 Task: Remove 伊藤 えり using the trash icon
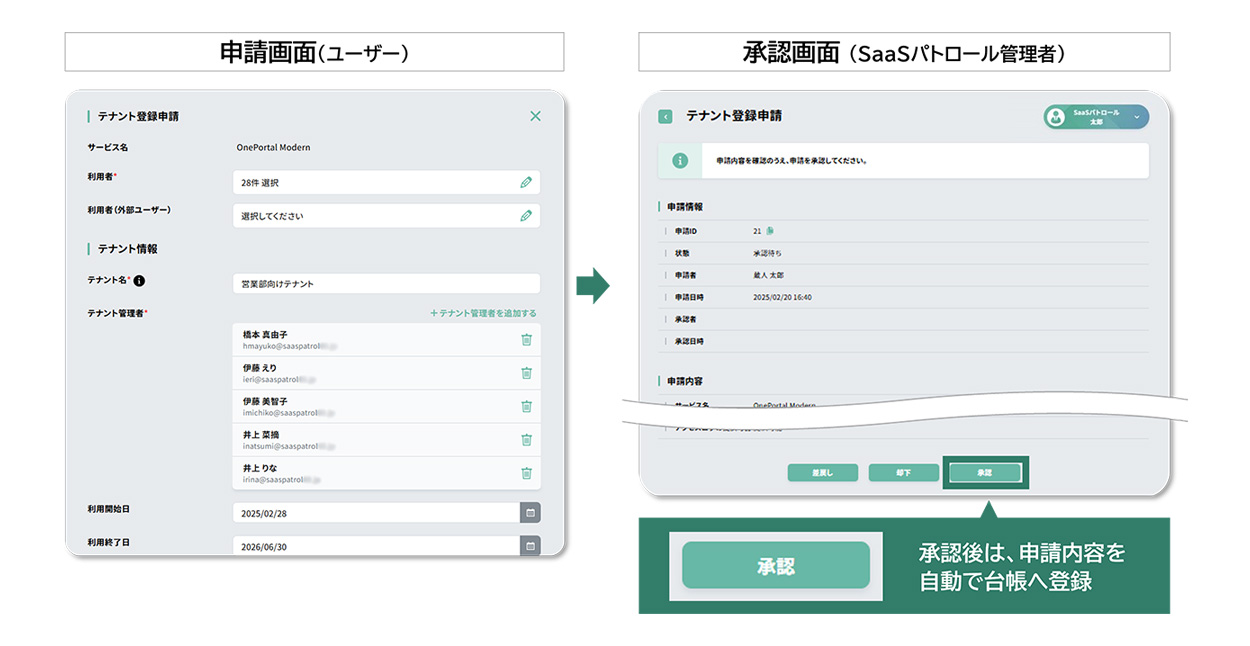(x=526, y=373)
